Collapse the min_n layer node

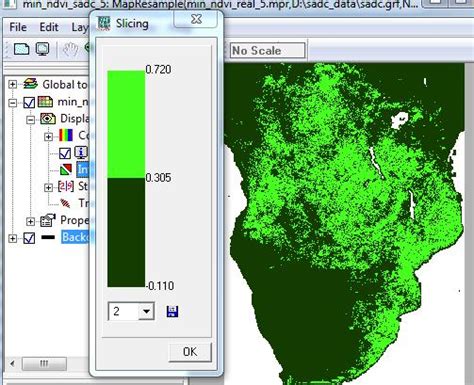point(12,102)
